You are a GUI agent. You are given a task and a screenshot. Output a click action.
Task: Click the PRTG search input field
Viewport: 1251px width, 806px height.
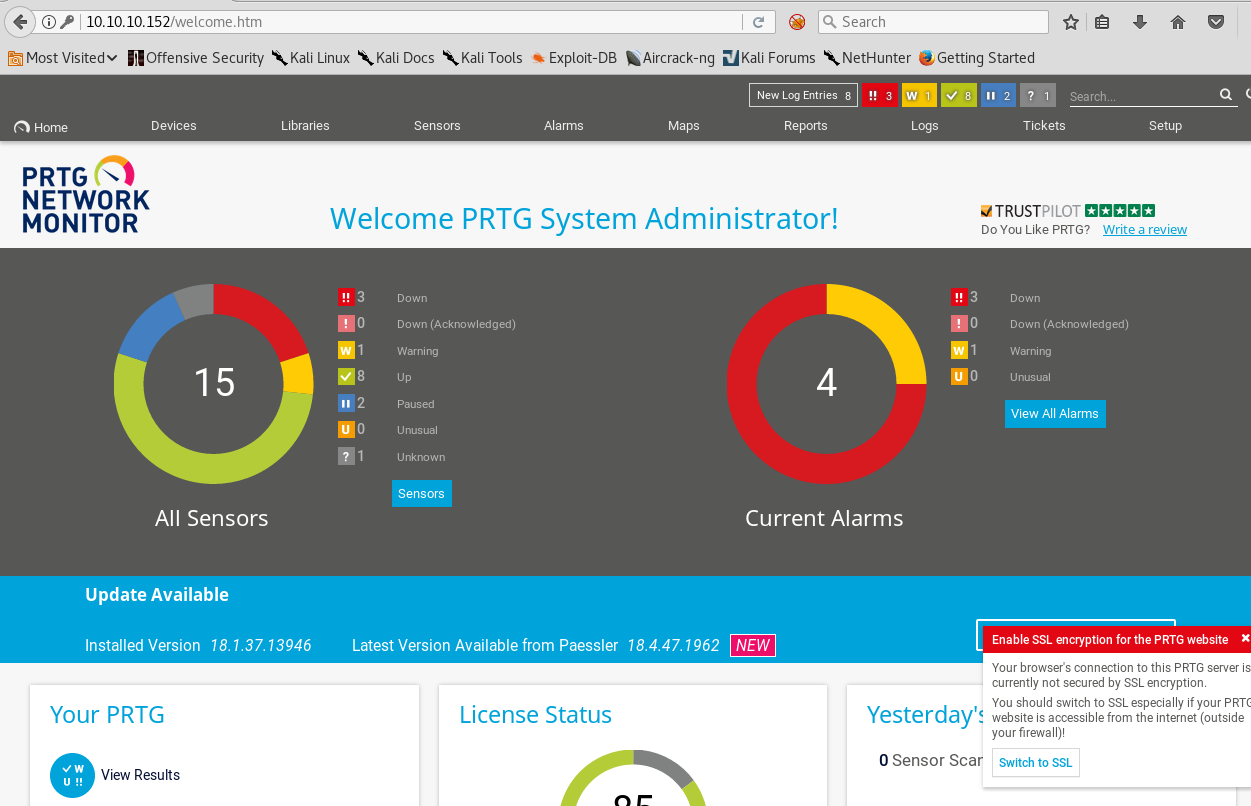click(1140, 97)
